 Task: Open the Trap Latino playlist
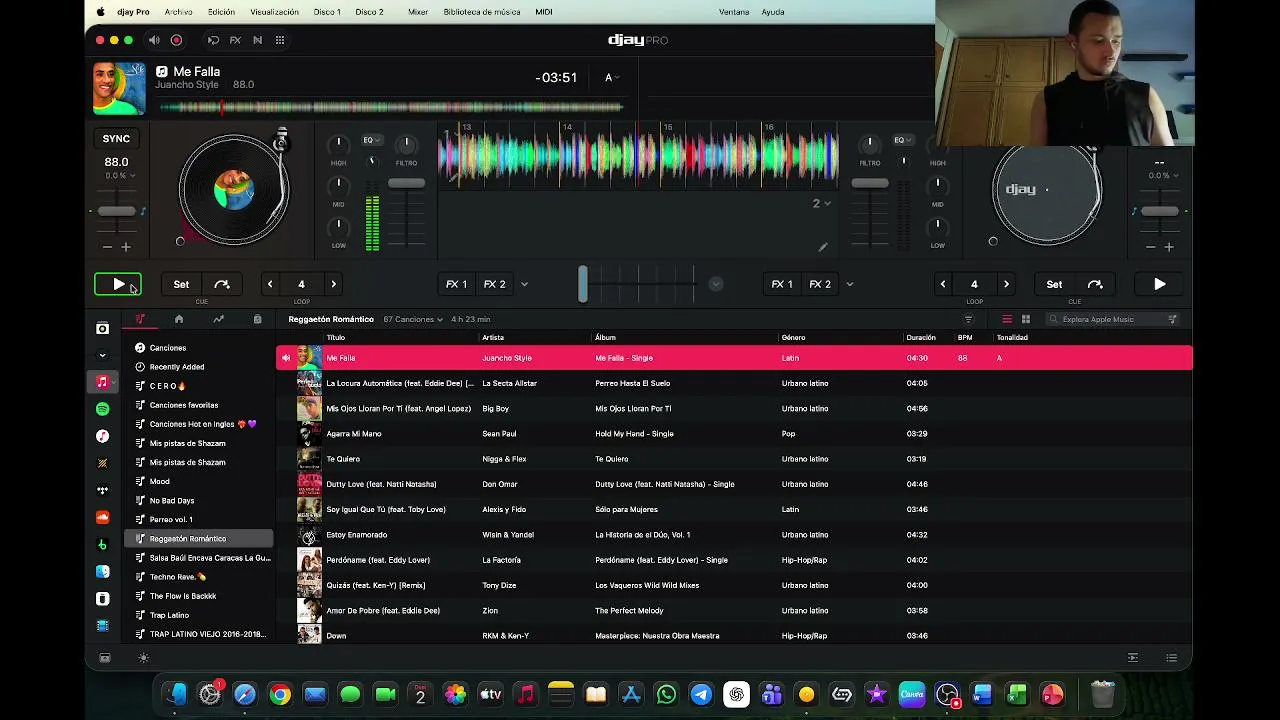pyautogui.click(x=198, y=615)
